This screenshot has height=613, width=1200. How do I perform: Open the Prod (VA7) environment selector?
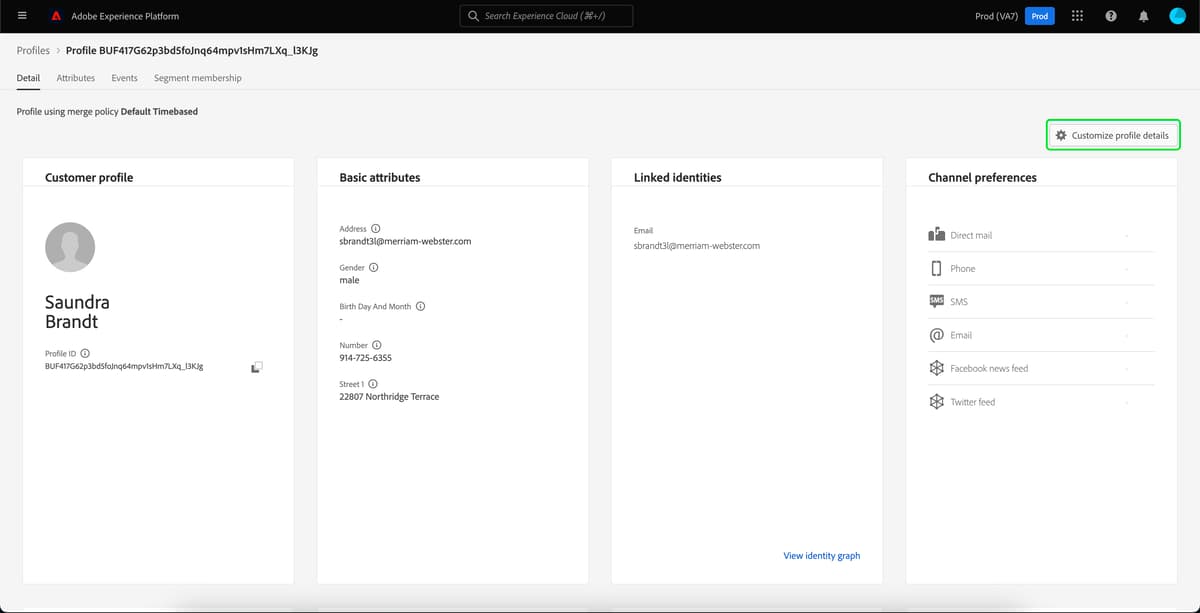995,15
